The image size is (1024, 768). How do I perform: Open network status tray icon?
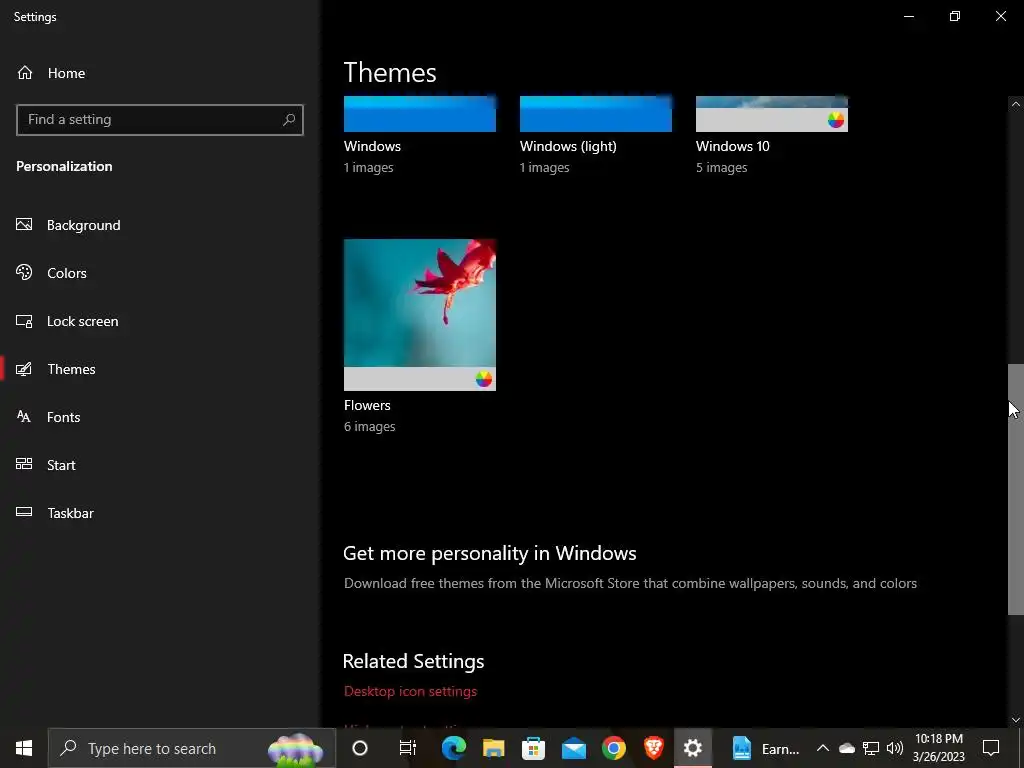point(871,748)
